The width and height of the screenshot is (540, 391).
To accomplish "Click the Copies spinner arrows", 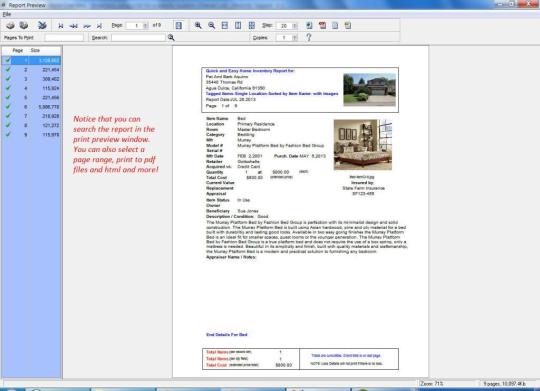I will pos(294,38).
